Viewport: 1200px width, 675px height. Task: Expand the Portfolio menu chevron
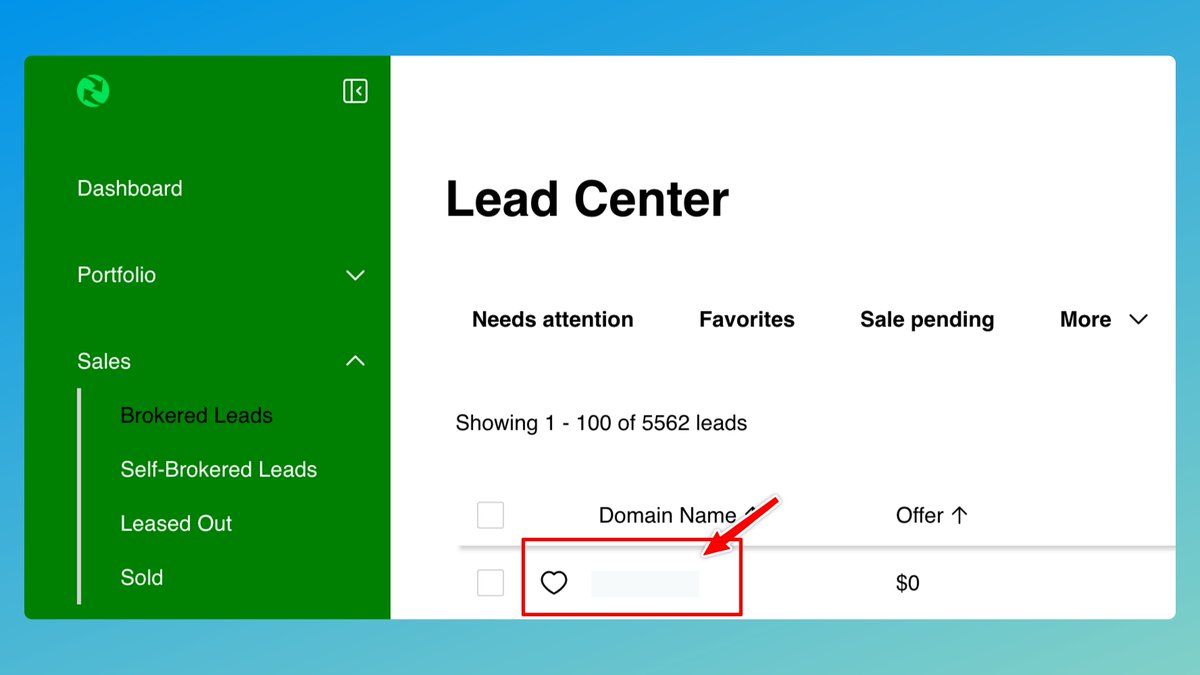point(355,275)
